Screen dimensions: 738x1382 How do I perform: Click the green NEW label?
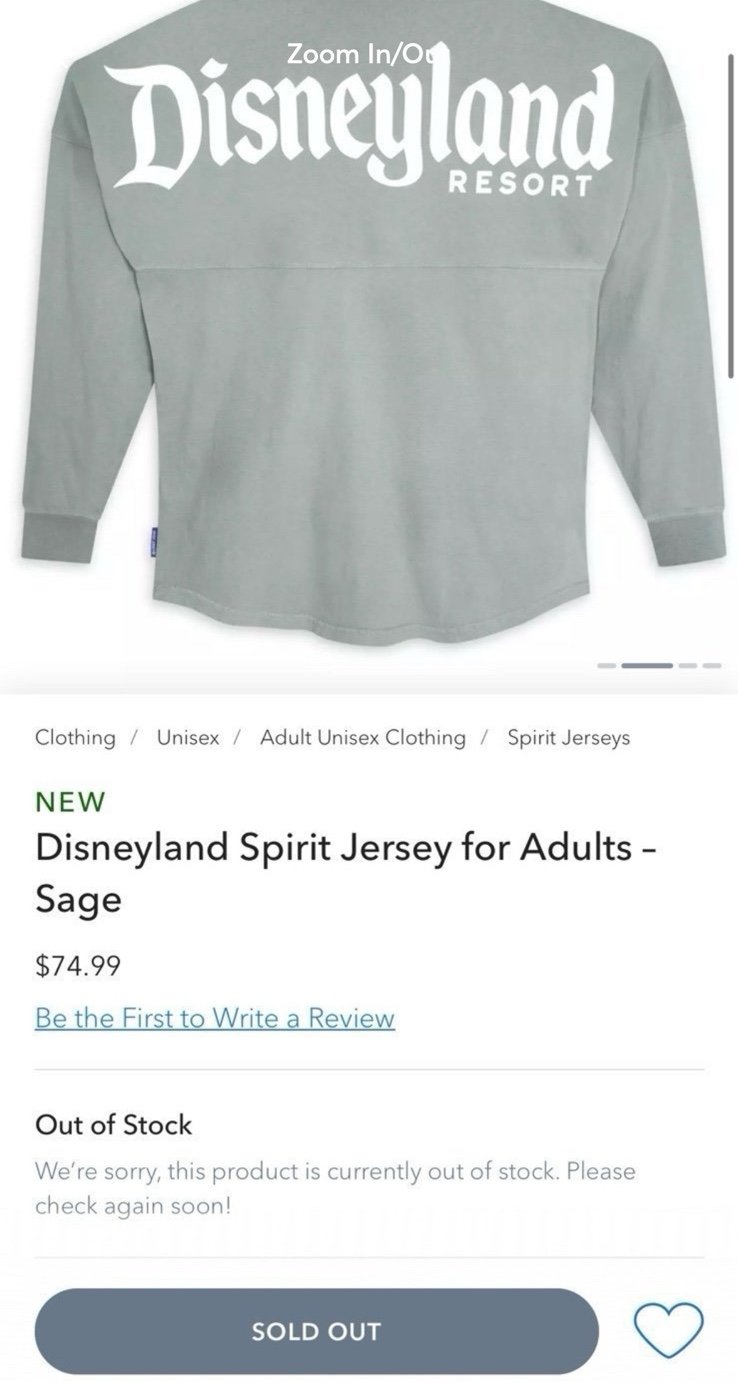(x=70, y=802)
